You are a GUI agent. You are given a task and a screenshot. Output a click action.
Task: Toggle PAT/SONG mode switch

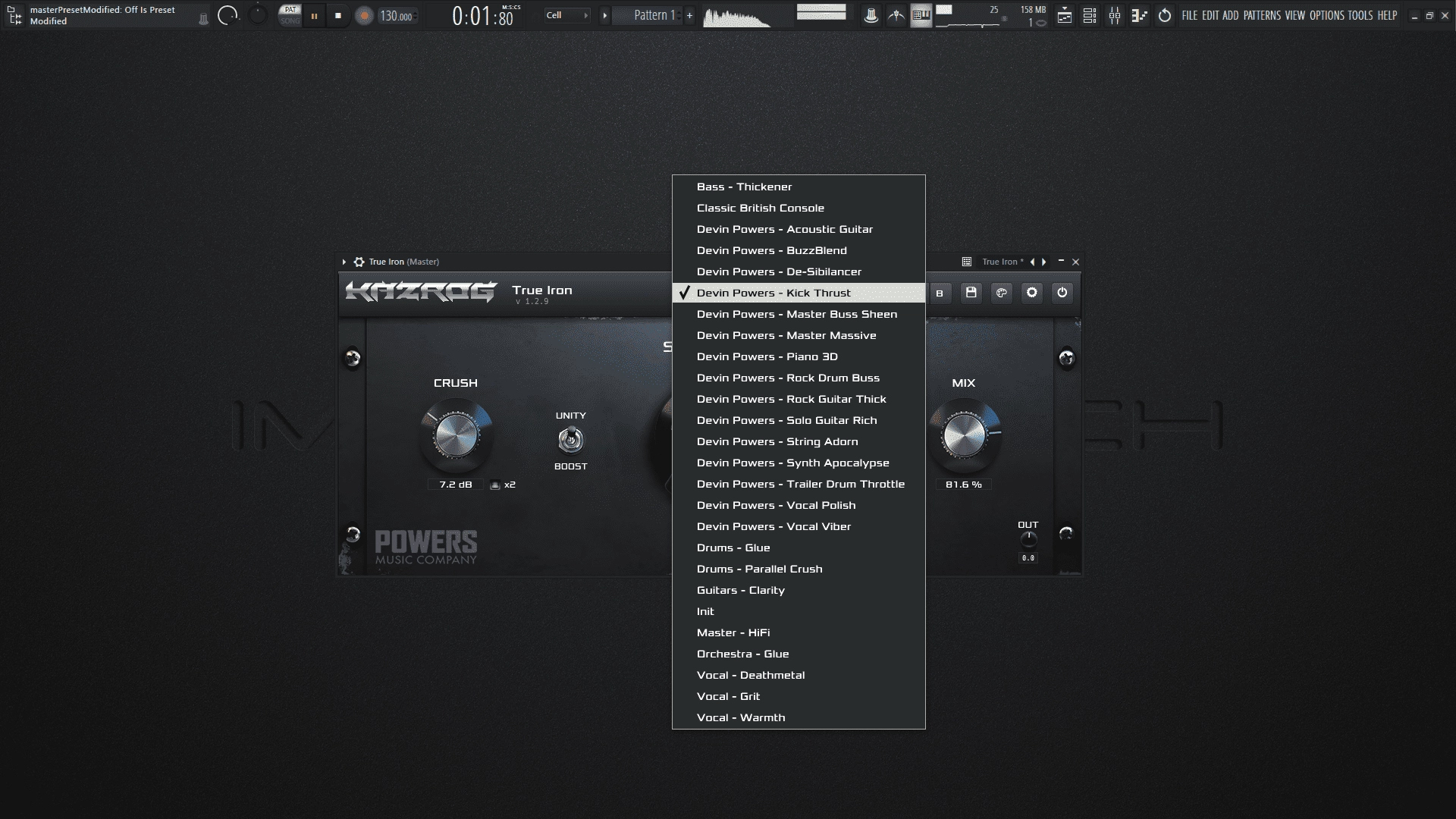point(290,15)
